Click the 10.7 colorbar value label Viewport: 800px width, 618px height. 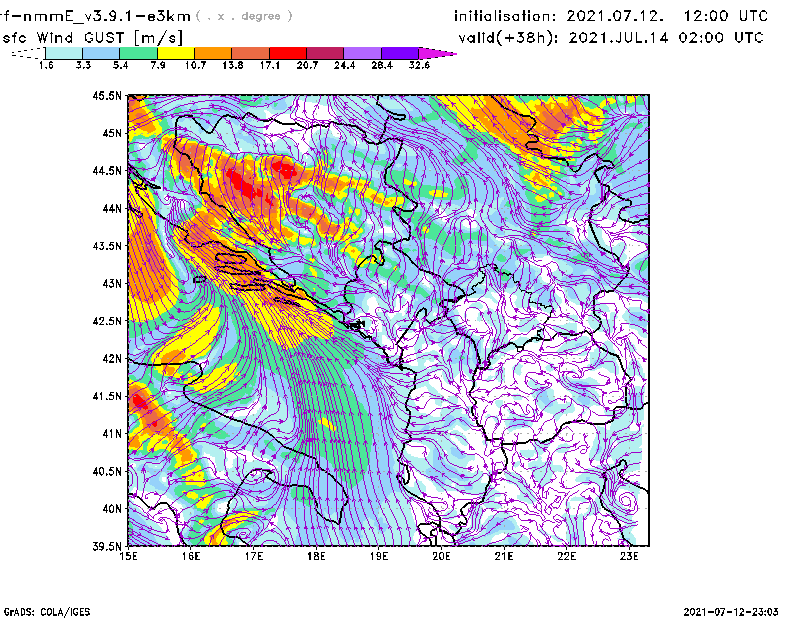(x=195, y=65)
